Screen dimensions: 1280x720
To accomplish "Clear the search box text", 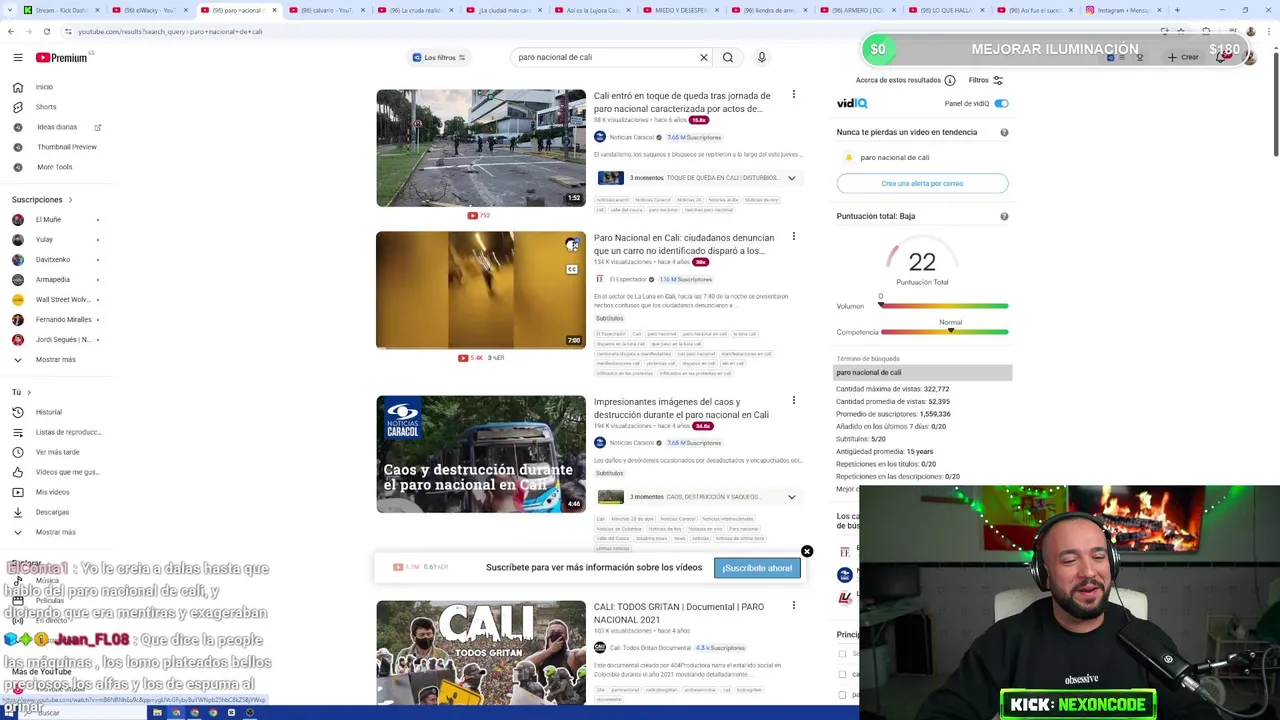I will [703, 57].
